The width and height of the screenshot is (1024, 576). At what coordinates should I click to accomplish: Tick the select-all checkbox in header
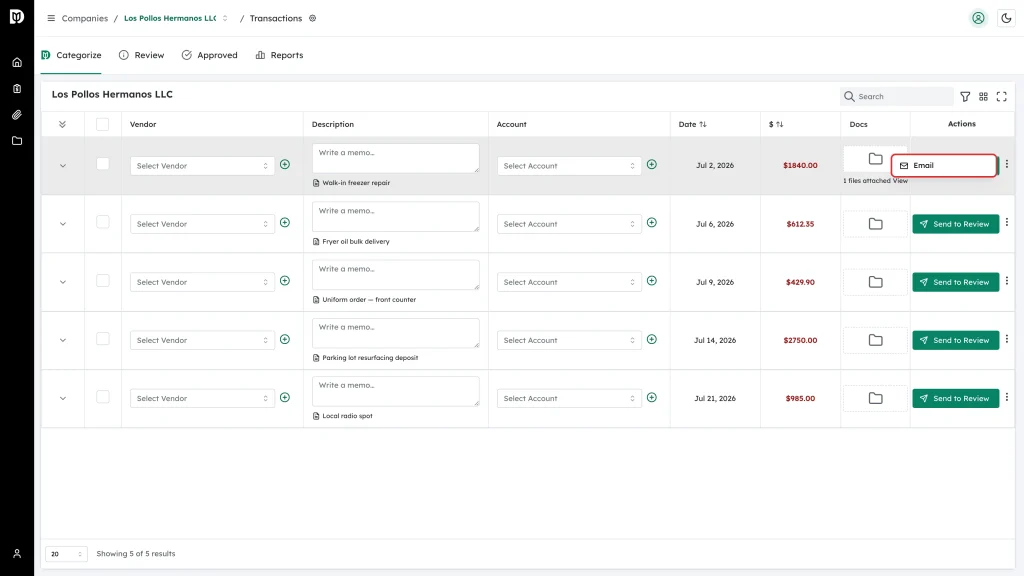[x=103, y=124]
